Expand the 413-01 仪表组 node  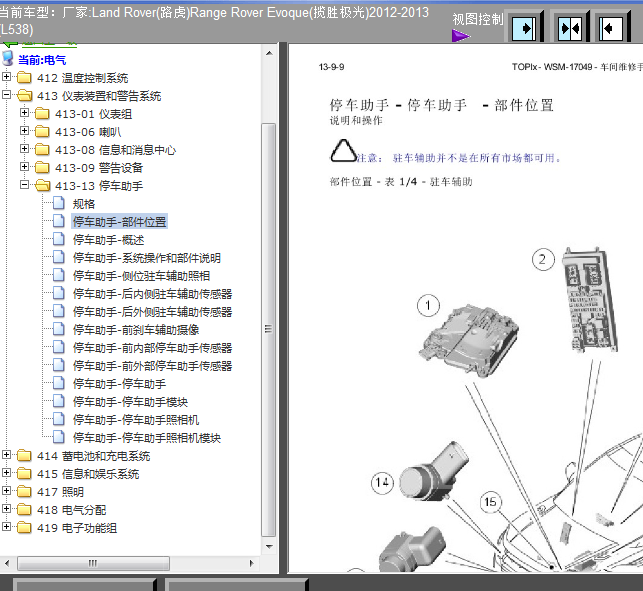pos(24,112)
